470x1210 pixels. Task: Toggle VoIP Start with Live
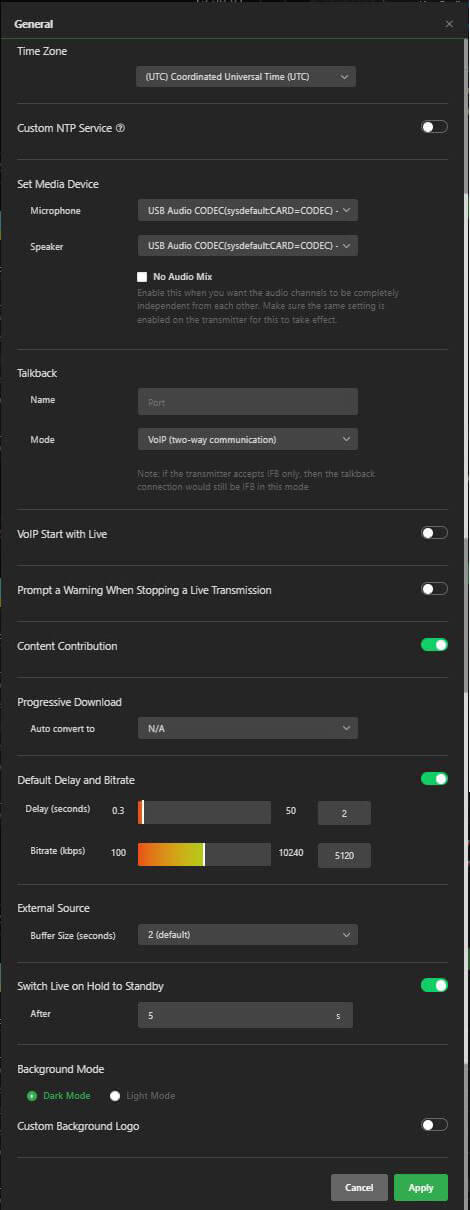[434, 533]
